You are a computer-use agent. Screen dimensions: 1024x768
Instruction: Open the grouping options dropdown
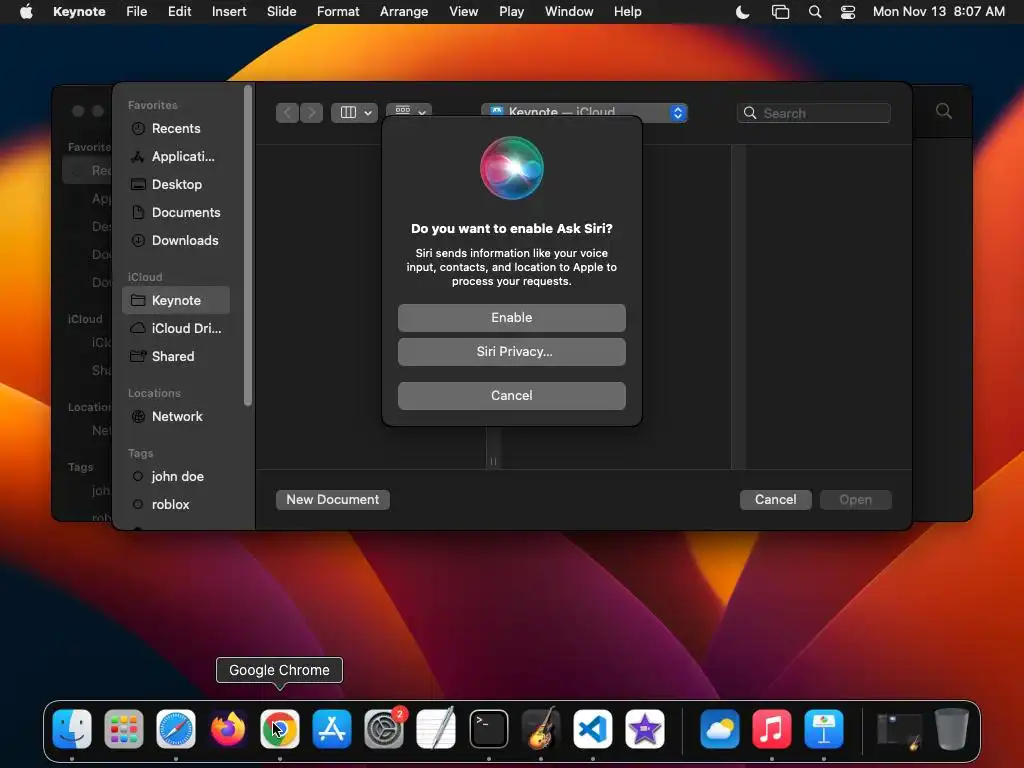409,111
